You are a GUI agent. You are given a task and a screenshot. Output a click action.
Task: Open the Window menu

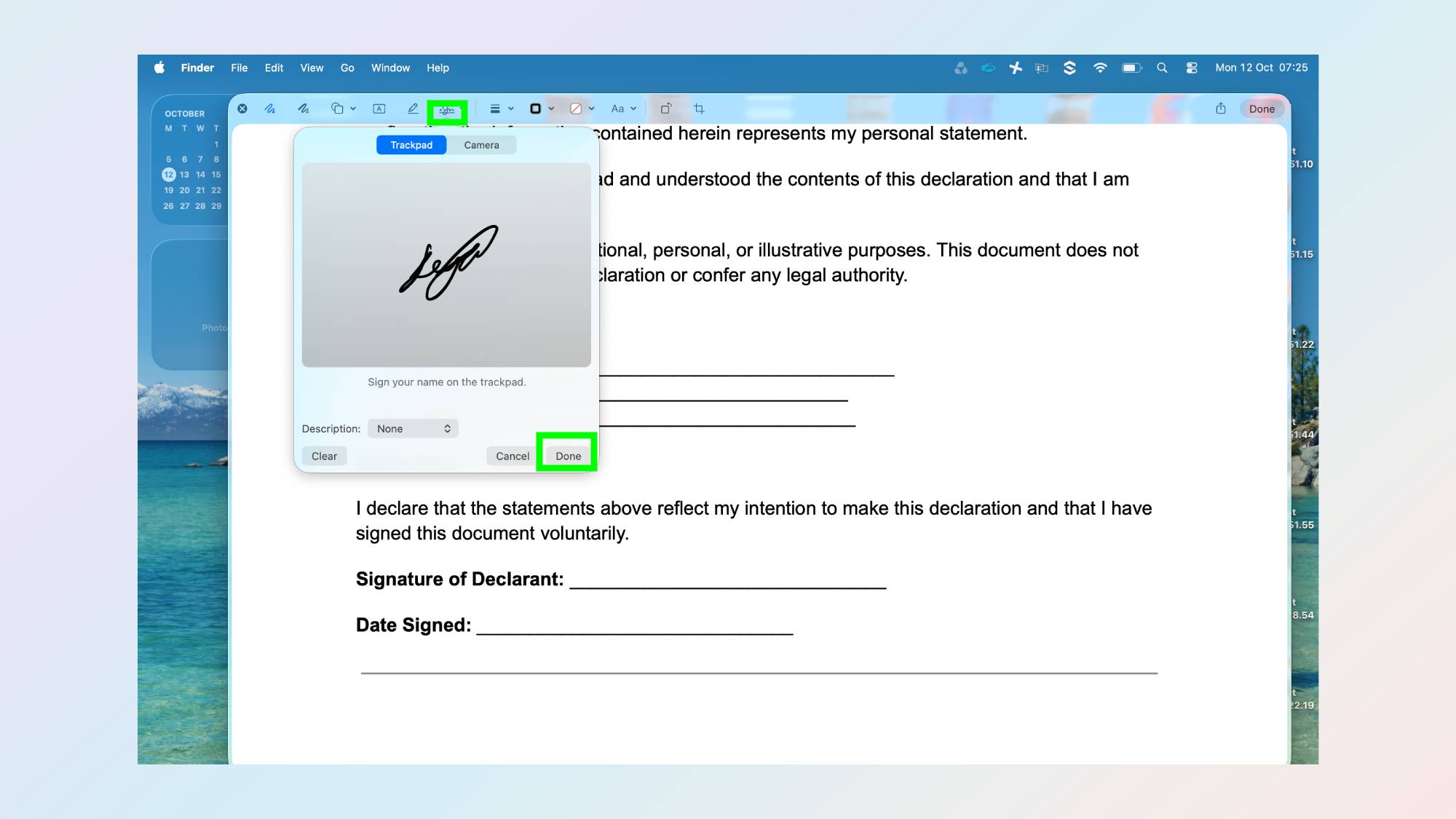(390, 68)
